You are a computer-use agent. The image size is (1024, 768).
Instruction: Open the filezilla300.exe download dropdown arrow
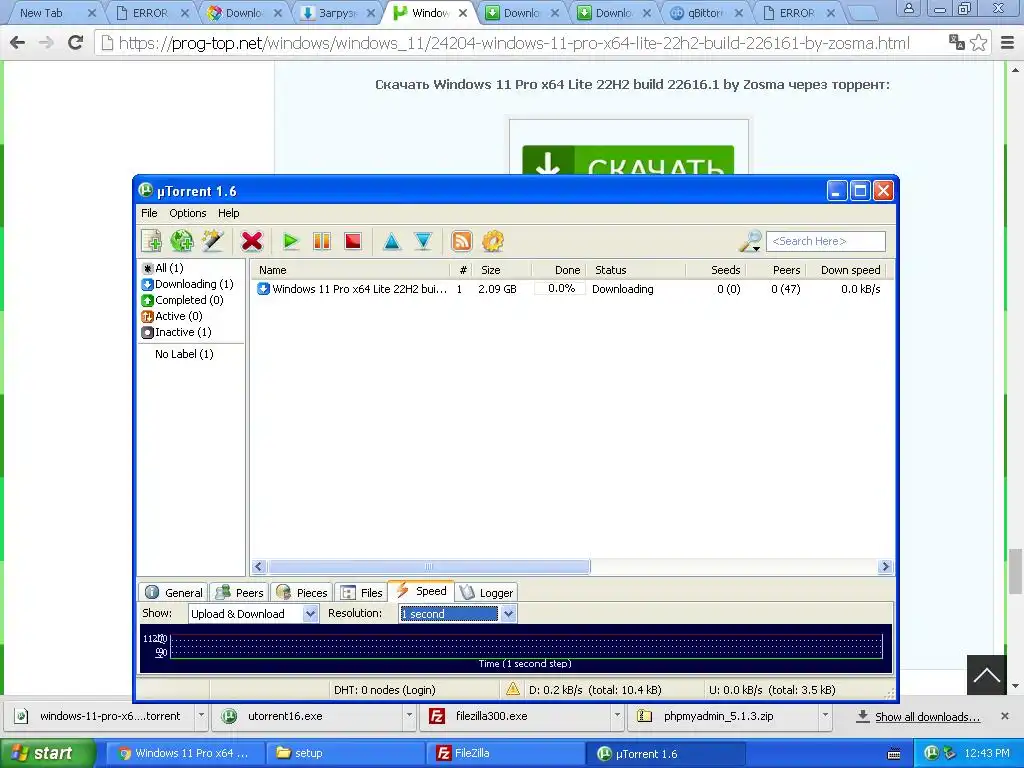(x=616, y=716)
